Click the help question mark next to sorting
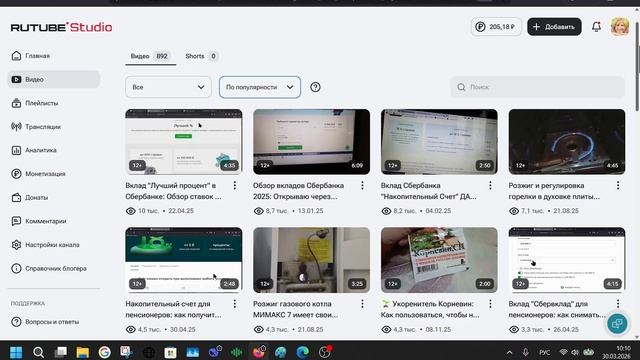Image resolution: width=640 pixels, height=360 pixels. pos(315,87)
